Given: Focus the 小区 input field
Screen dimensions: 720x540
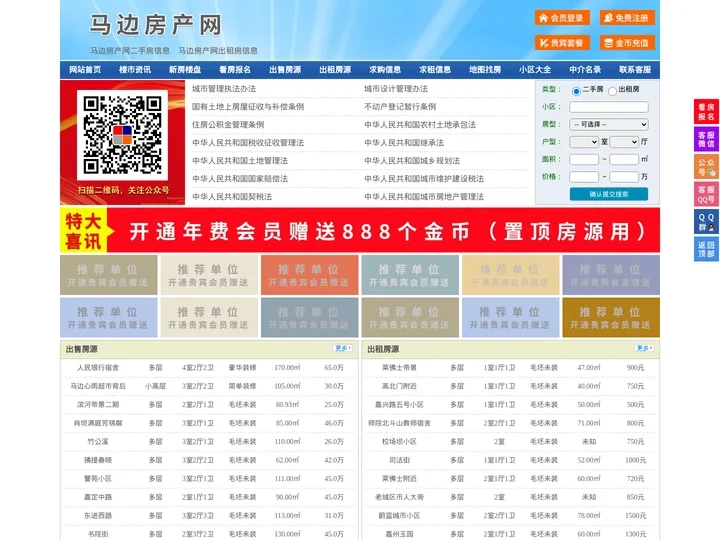Looking at the screenshot, I should (x=609, y=107).
